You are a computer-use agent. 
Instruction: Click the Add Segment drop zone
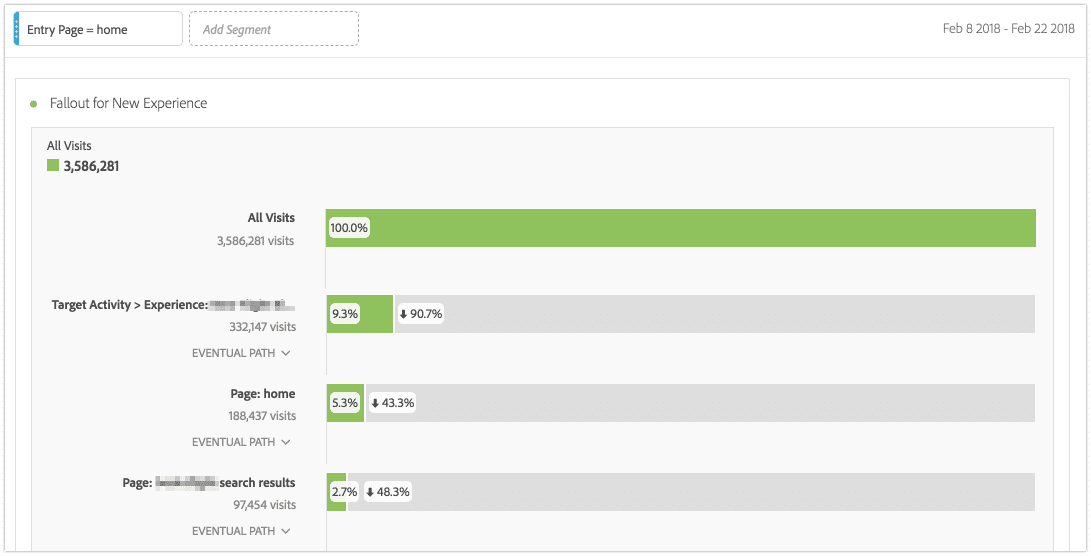click(273, 29)
